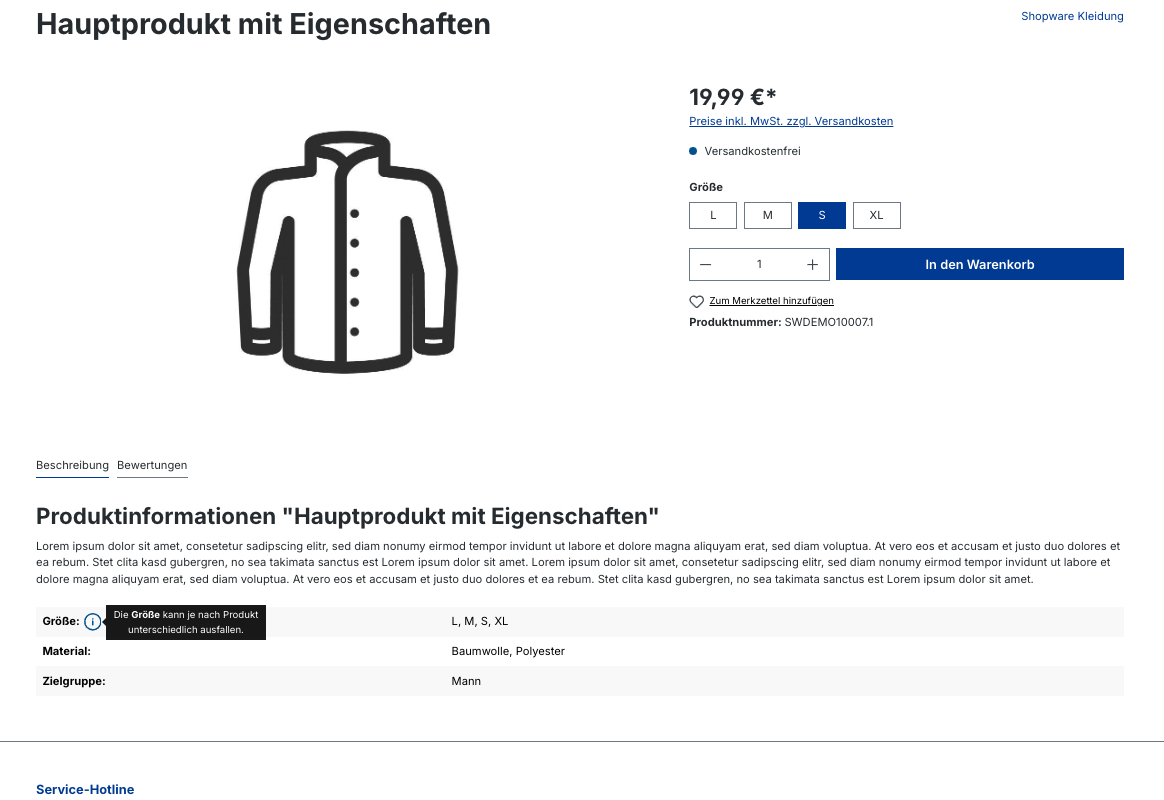
Task: Click the Hauptprodukt mit Eigenschaften title
Action: (x=264, y=24)
